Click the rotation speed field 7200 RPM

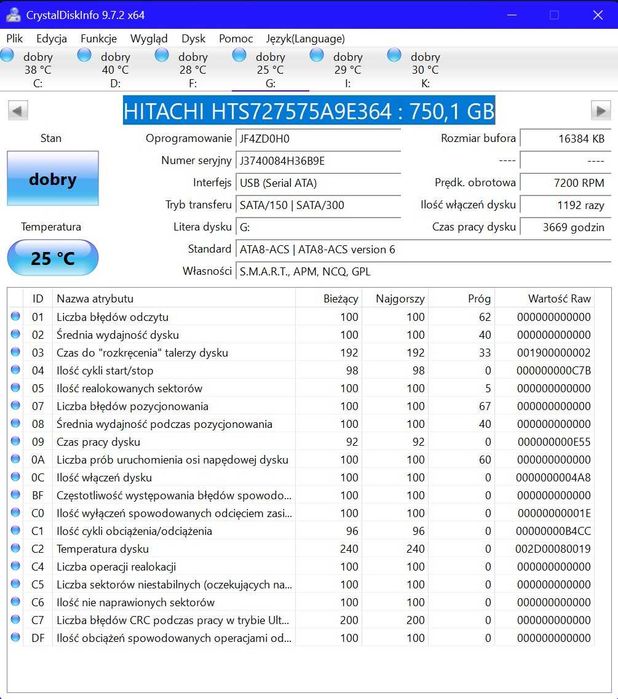coord(565,183)
